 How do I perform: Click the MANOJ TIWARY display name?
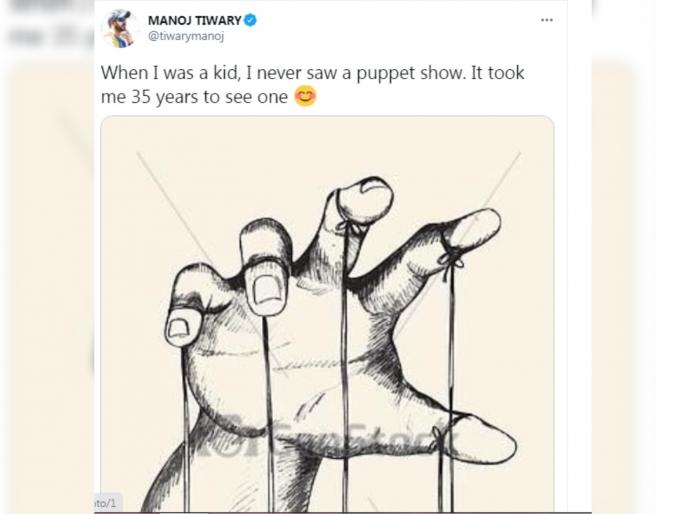(x=195, y=20)
